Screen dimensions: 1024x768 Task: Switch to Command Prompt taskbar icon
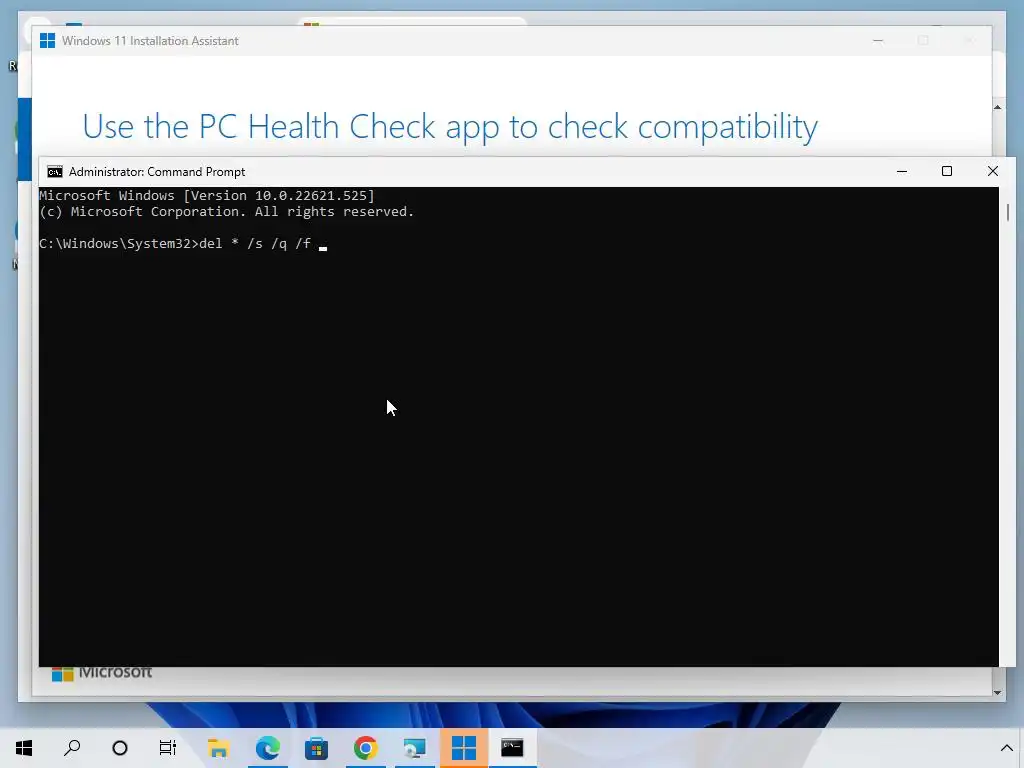(512, 748)
